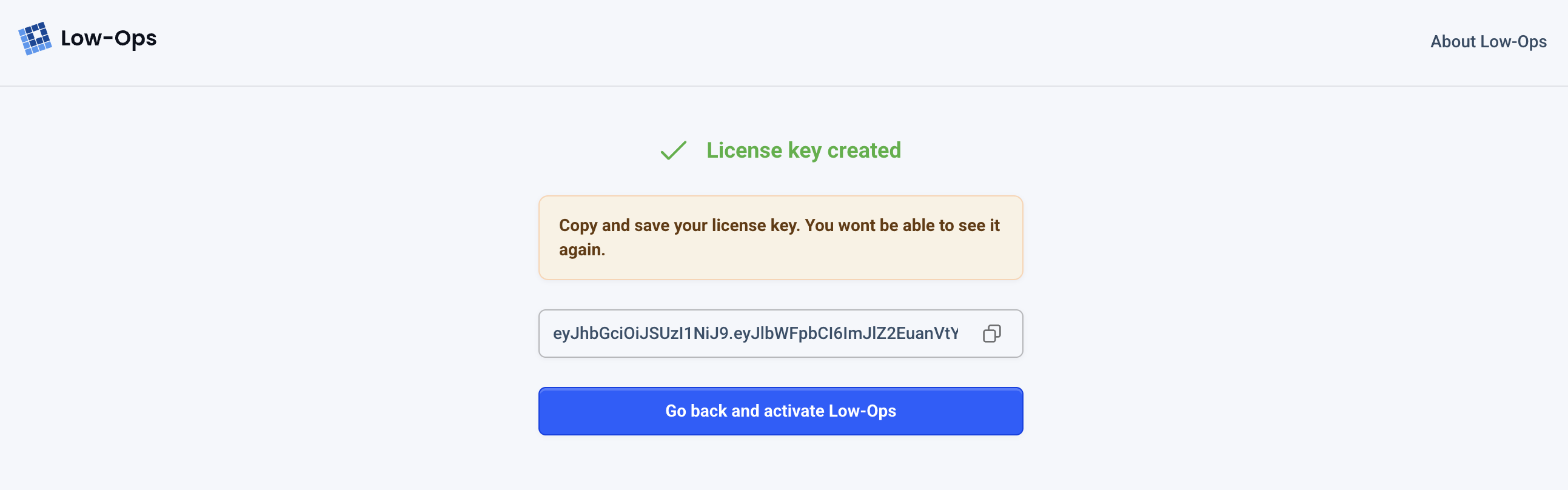Viewport: 1568px width, 490px height.
Task: Click the Low-Ops grid logo icon
Action: click(x=35, y=38)
